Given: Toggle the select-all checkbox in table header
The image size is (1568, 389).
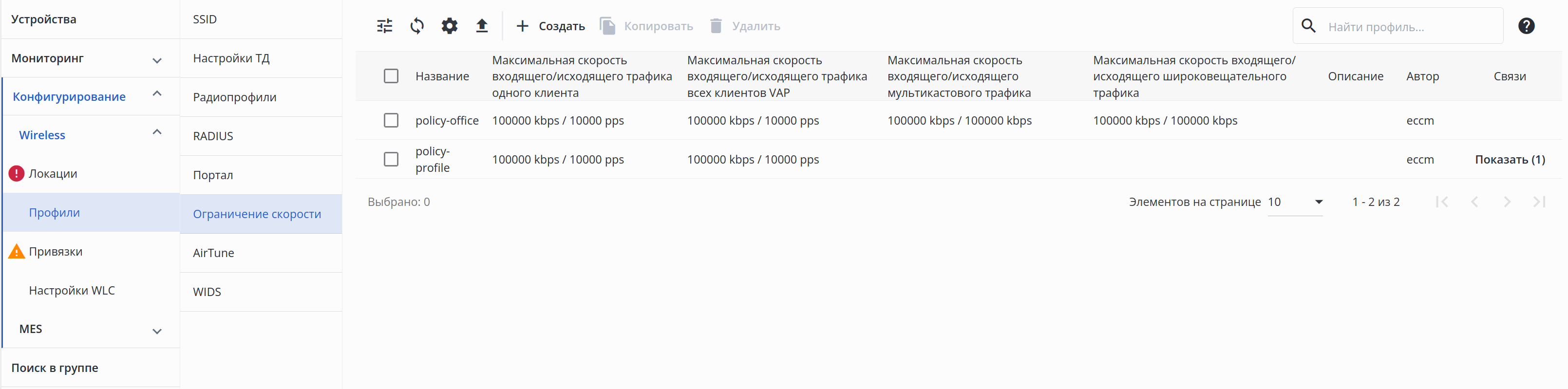Looking at the screenshot, I should 391,76.
